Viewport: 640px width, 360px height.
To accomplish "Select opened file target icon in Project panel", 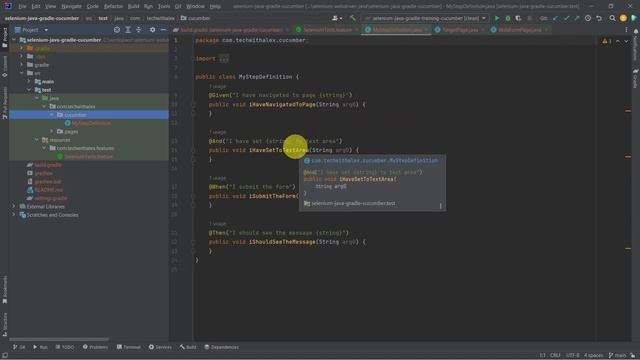I will coord(117,30).
